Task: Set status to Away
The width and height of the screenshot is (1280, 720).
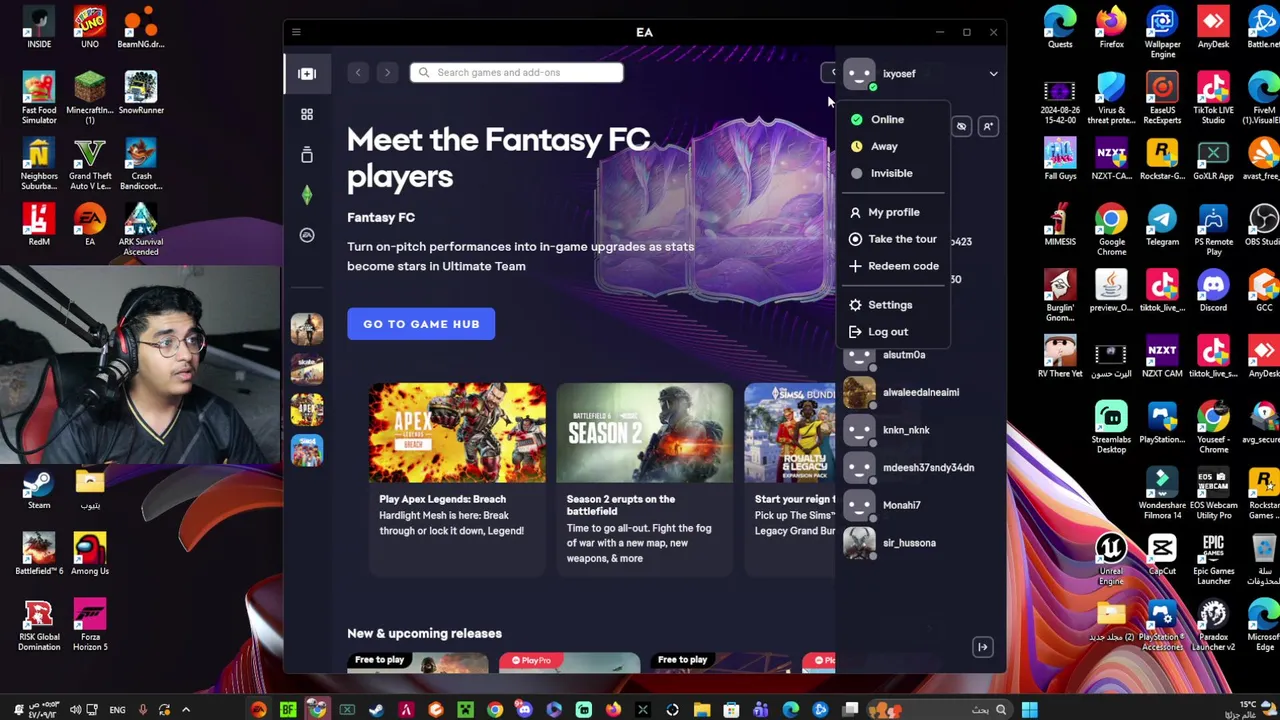Action: coord(884,146)
